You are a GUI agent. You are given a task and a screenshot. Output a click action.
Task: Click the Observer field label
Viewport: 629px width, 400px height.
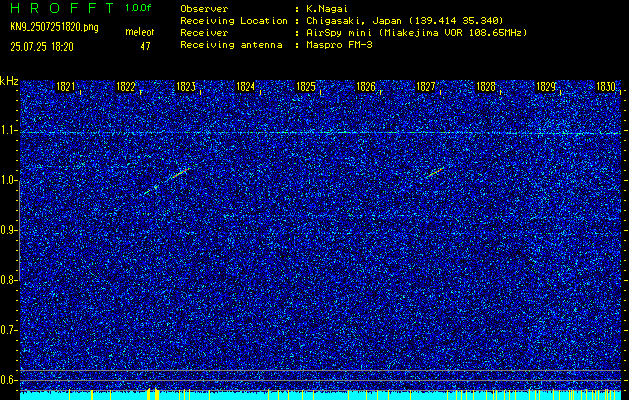(204, 8)
